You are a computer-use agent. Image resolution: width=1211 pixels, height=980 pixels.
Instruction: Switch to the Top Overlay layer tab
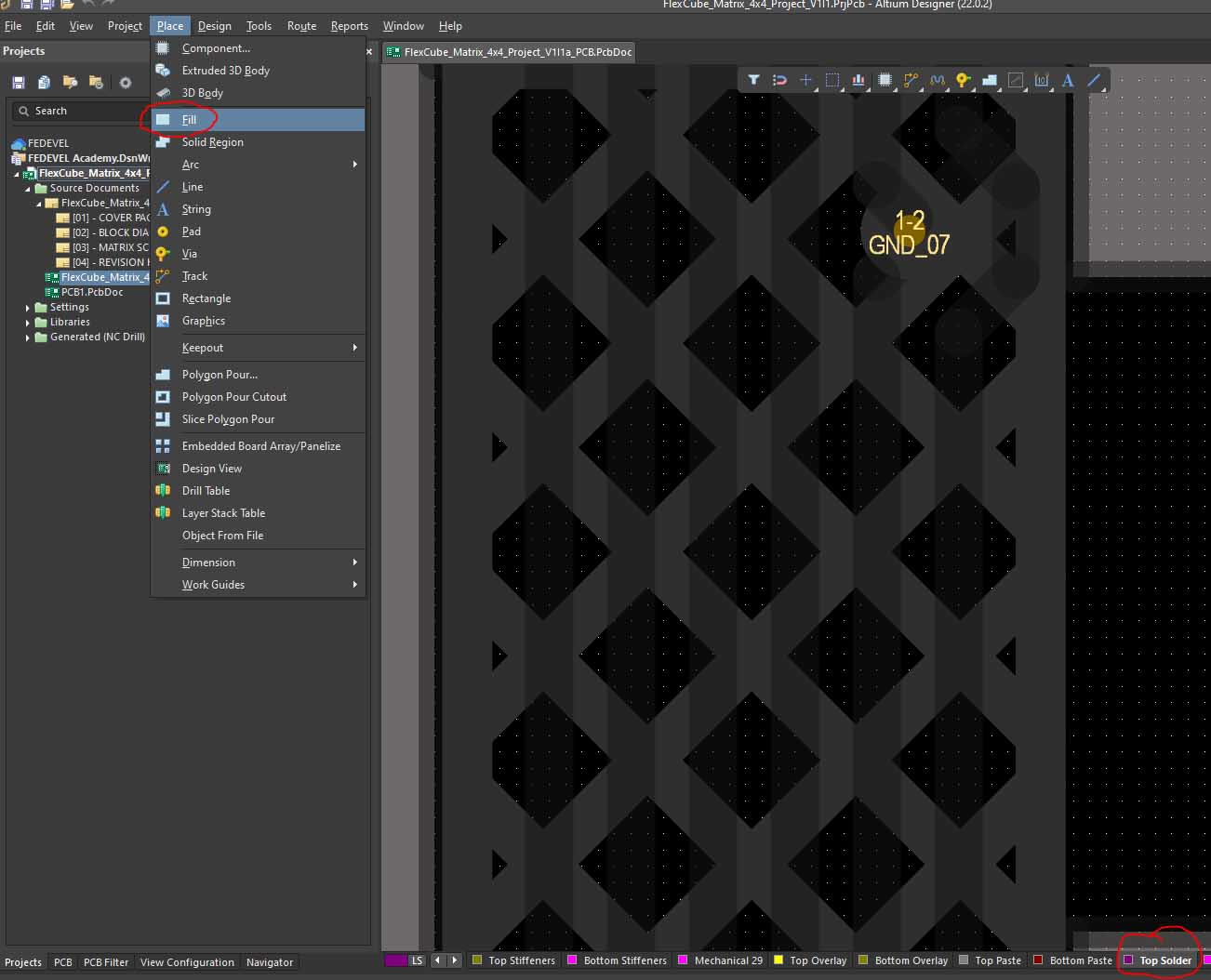tap(818, 960)
